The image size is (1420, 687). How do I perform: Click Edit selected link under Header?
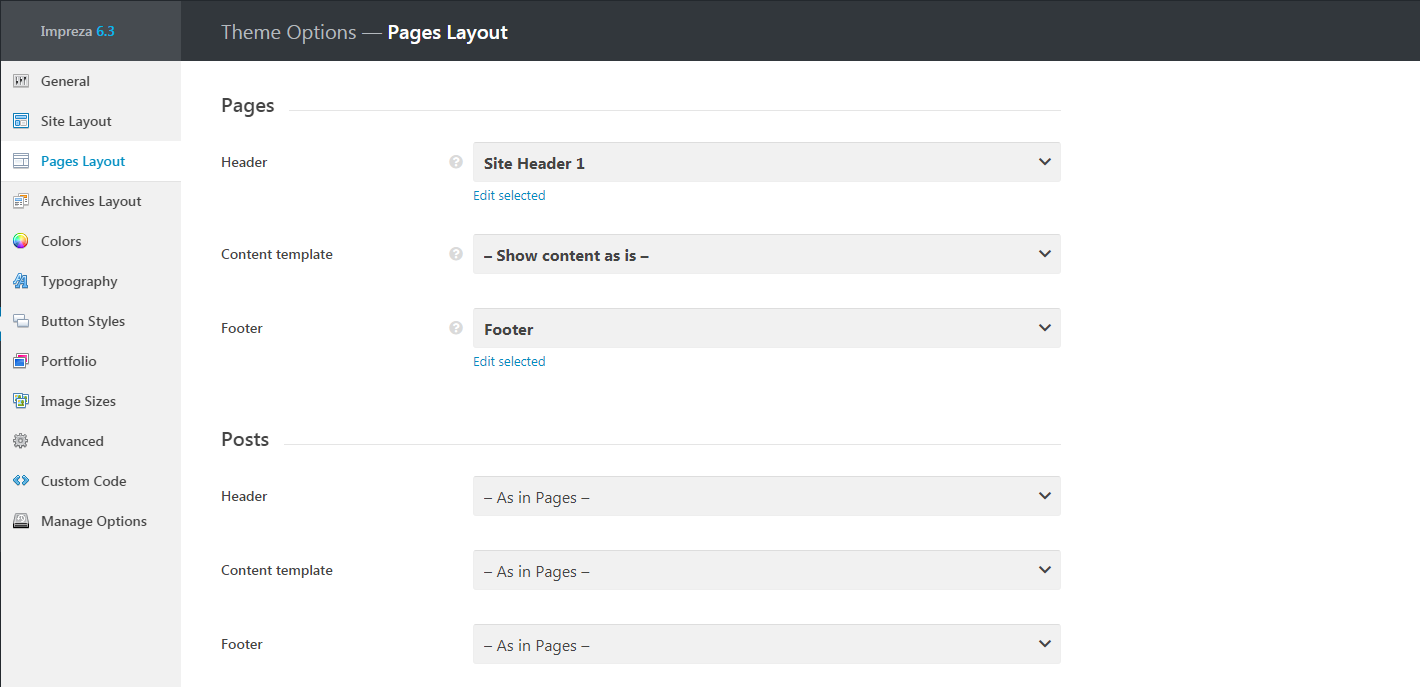pyautogui.click(x=509, y=196)
